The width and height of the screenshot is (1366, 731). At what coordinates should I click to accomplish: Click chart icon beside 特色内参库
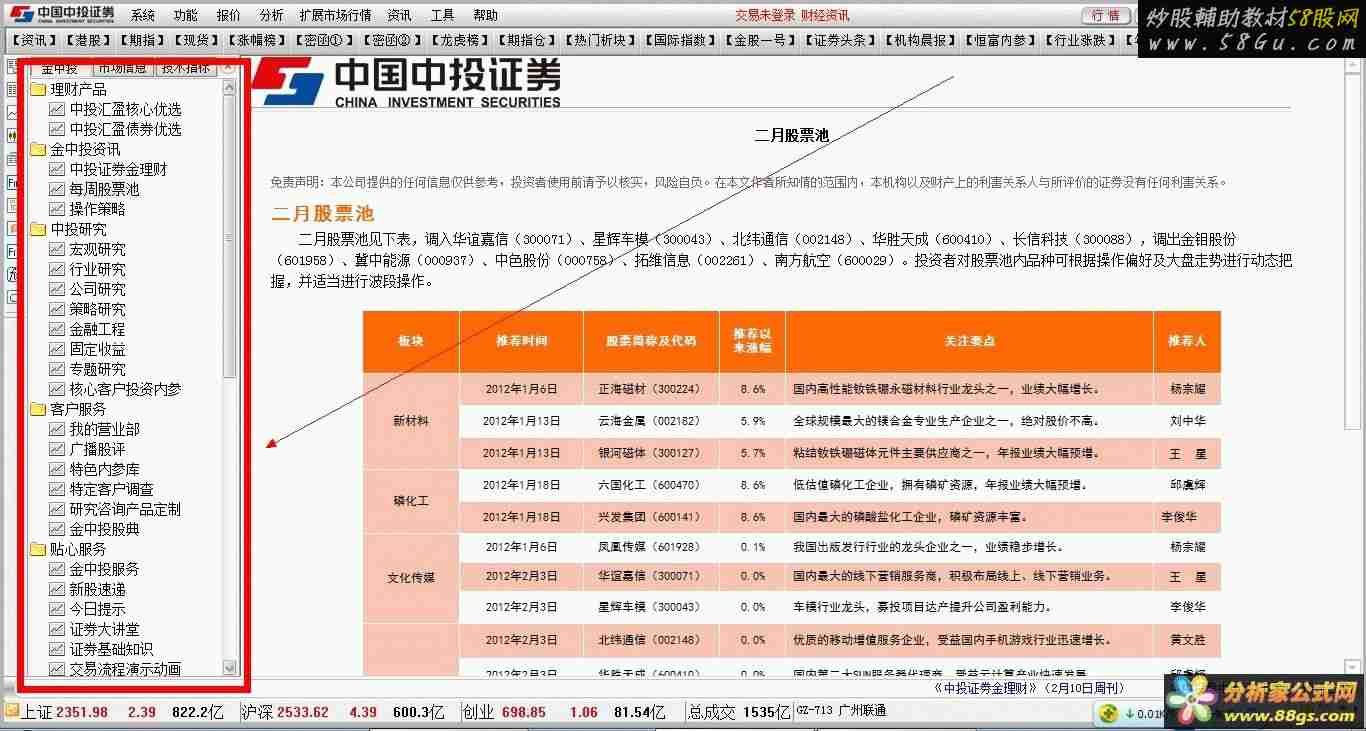click(x=57, y=469)
